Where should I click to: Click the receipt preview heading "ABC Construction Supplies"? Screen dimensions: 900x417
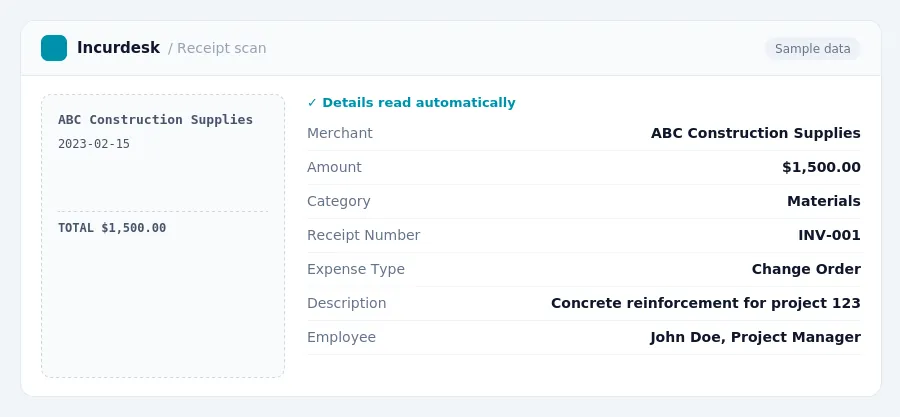coord(156,120)
